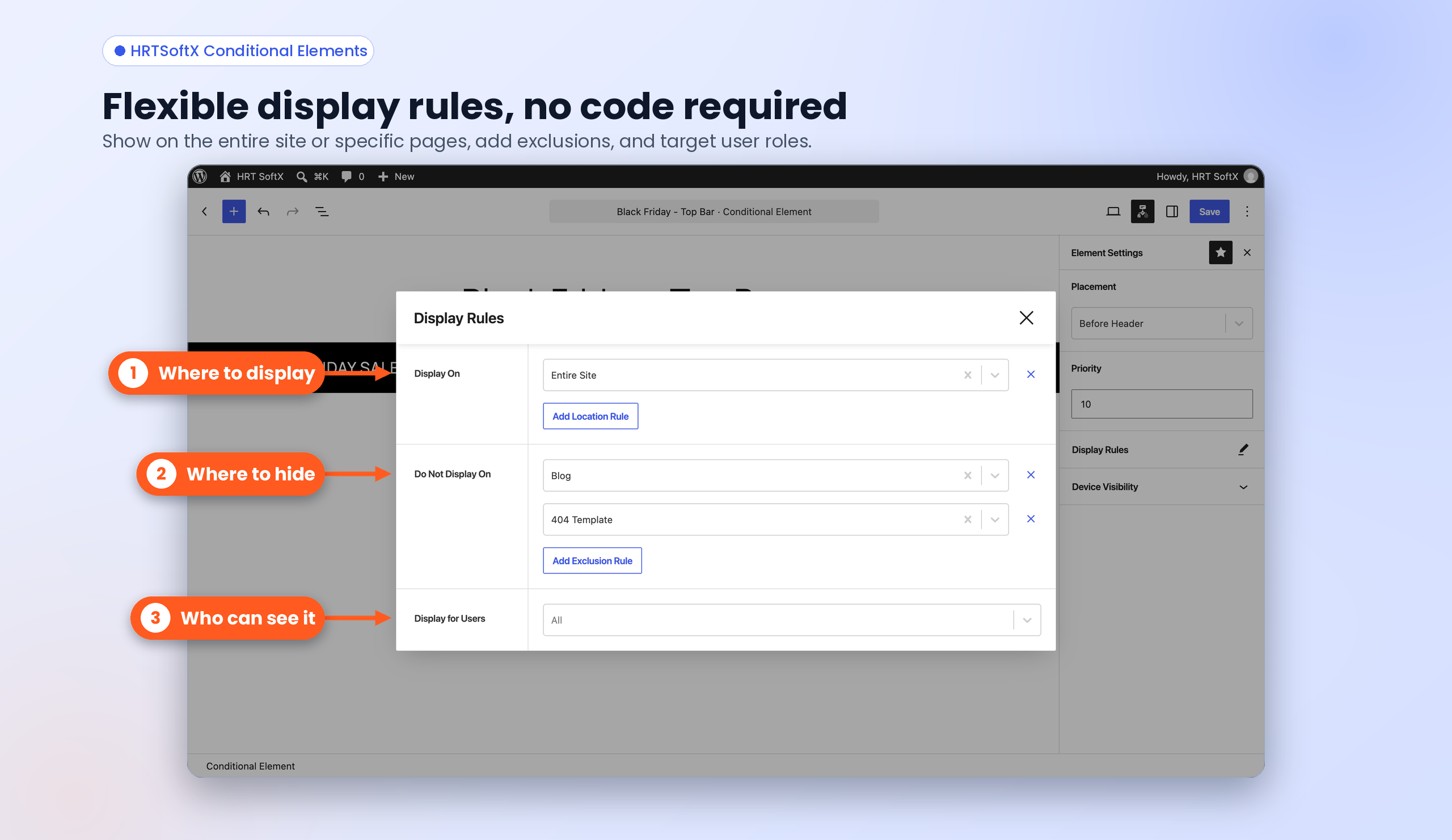Save the conditional element
Screen dimensions: 1452x840
pos(1209,212)
